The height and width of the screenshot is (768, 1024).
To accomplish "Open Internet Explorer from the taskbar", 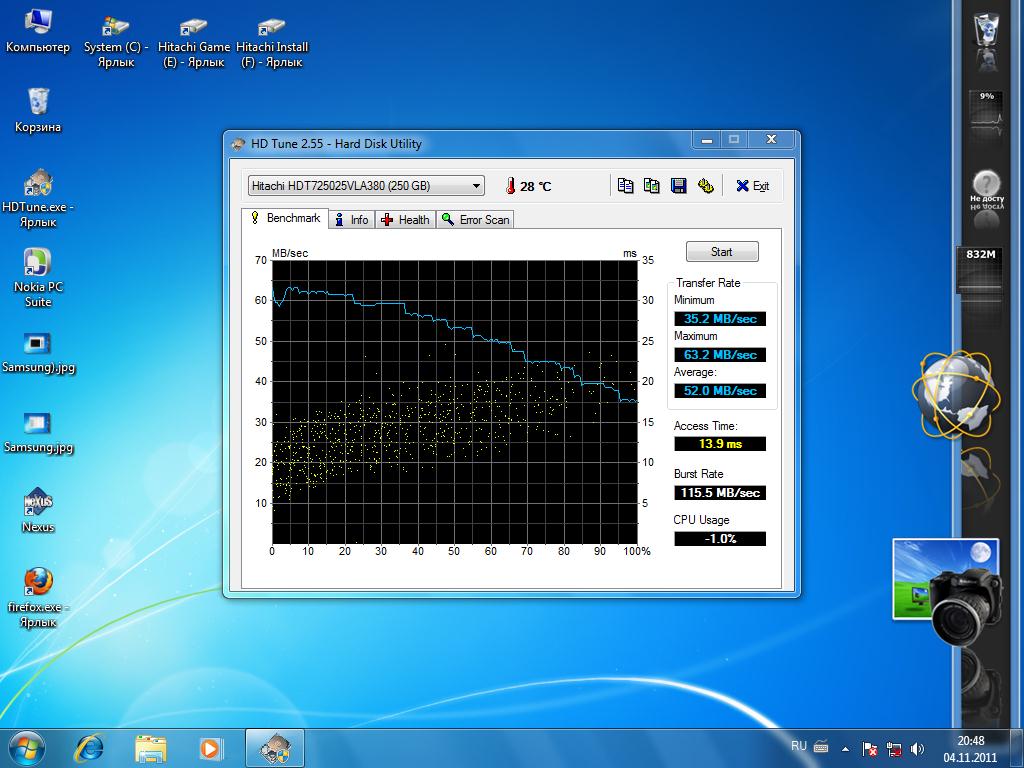I will click(89, 748).
